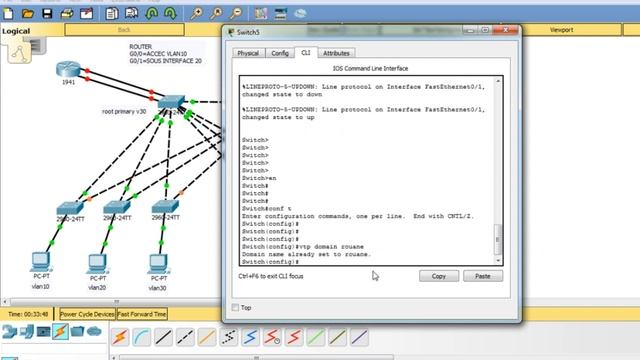Image resolution: width=640 pixels, height=360 pixels.
Task: Click the CLI scrollbar up arrow
Action: click(x=498, y=81)
